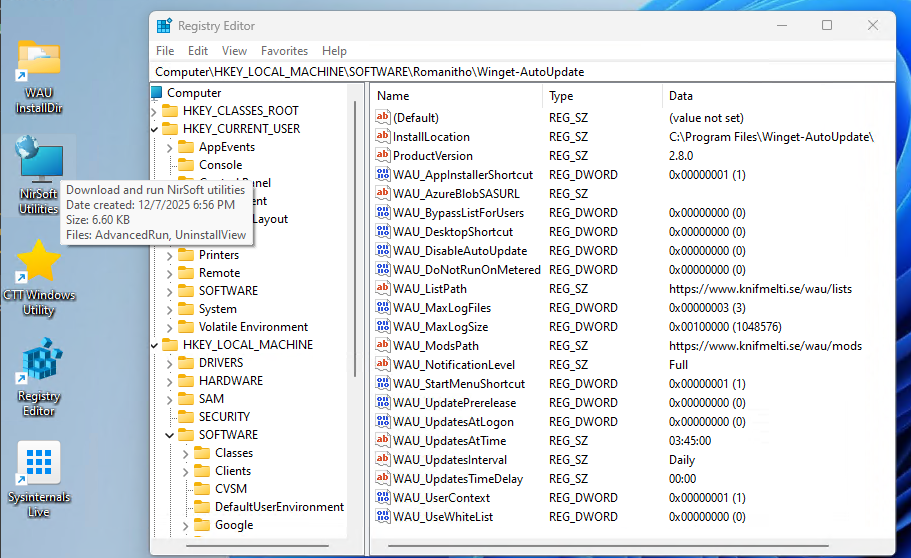Viewport: 911px width, 558px height.
Task: Select the CVSM key in the tree
Action: 231,489
